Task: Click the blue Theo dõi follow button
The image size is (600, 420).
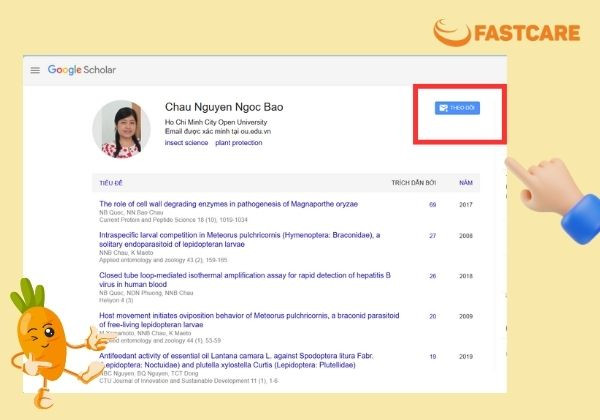Action: pyautogui.click(x=457, y=108)
